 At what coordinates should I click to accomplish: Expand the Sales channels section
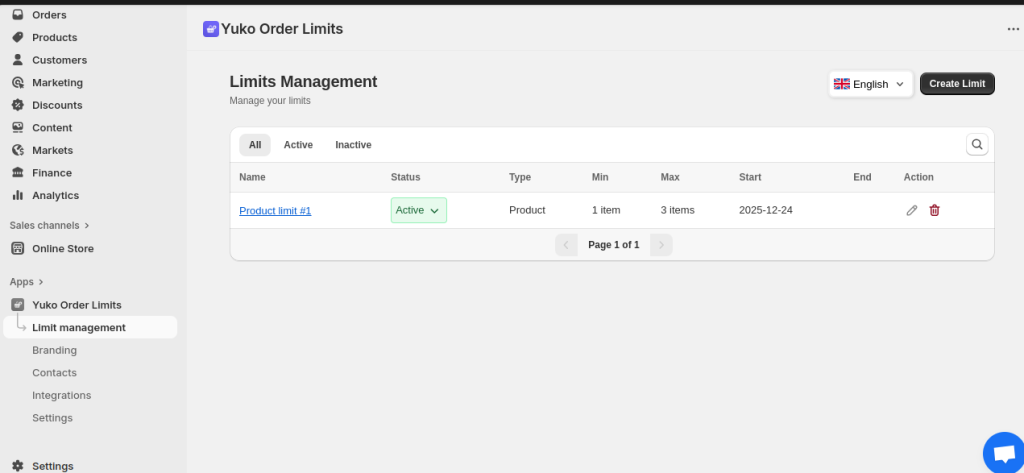point(50,225)
